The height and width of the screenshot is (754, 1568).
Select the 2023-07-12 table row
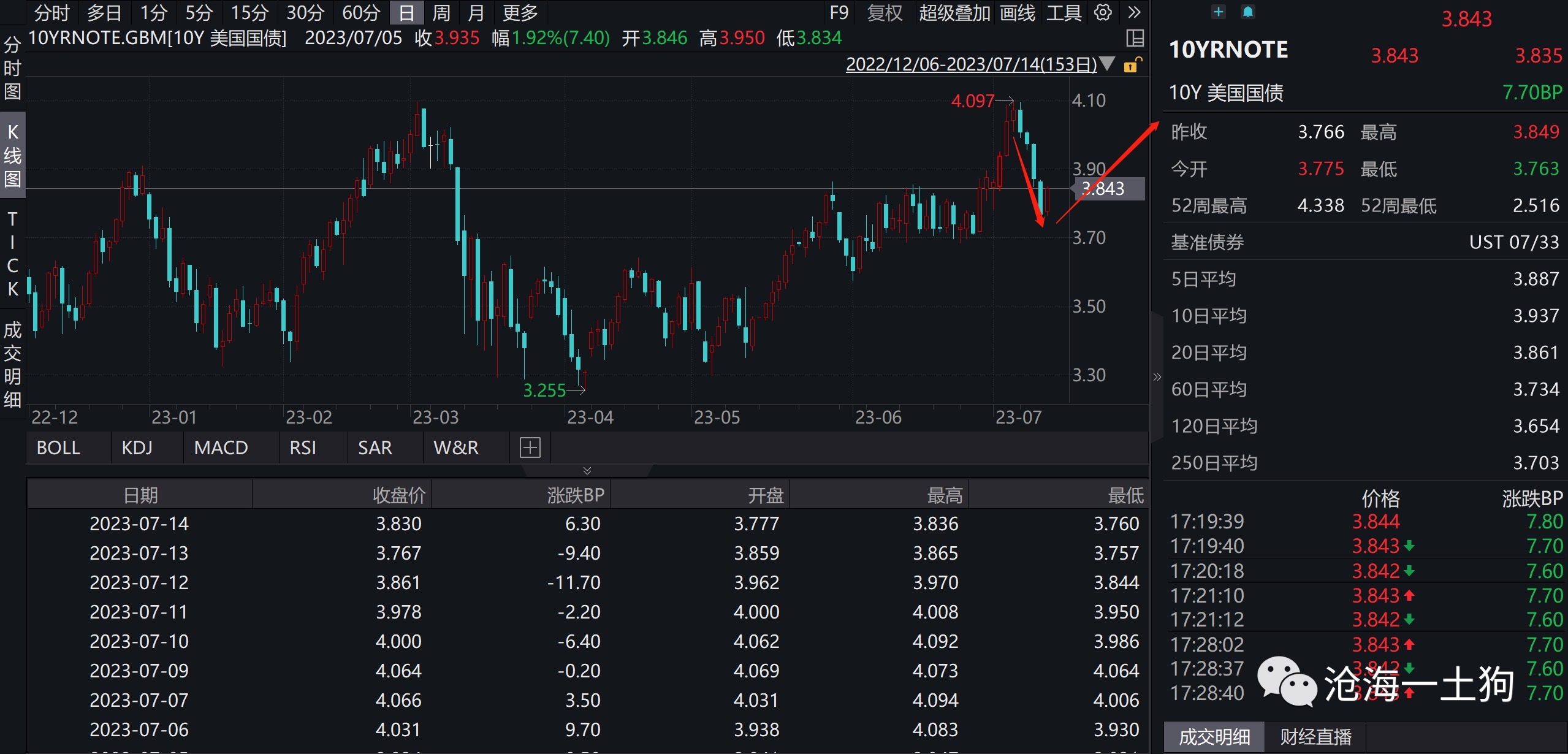pos(139,582)
